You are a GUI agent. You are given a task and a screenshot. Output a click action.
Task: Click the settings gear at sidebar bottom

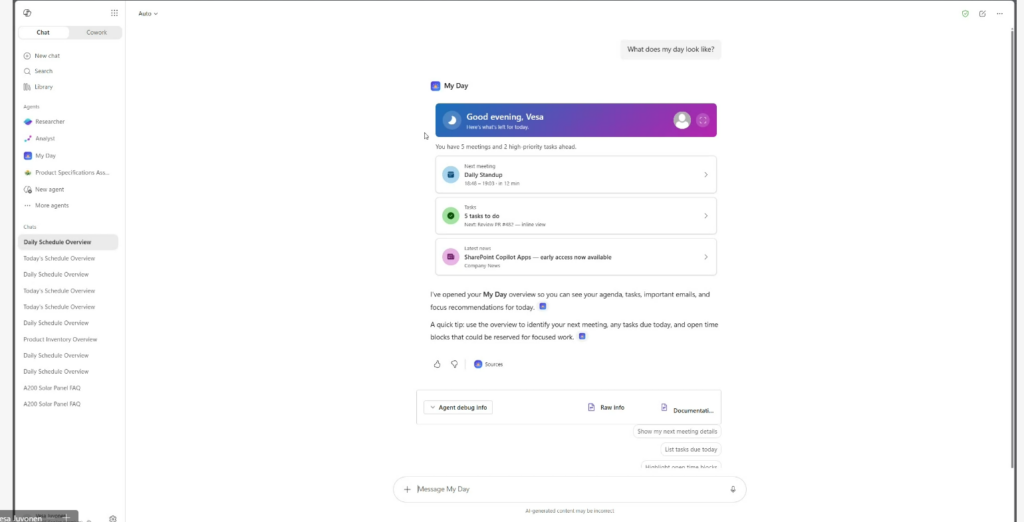[x=112, y=519]
